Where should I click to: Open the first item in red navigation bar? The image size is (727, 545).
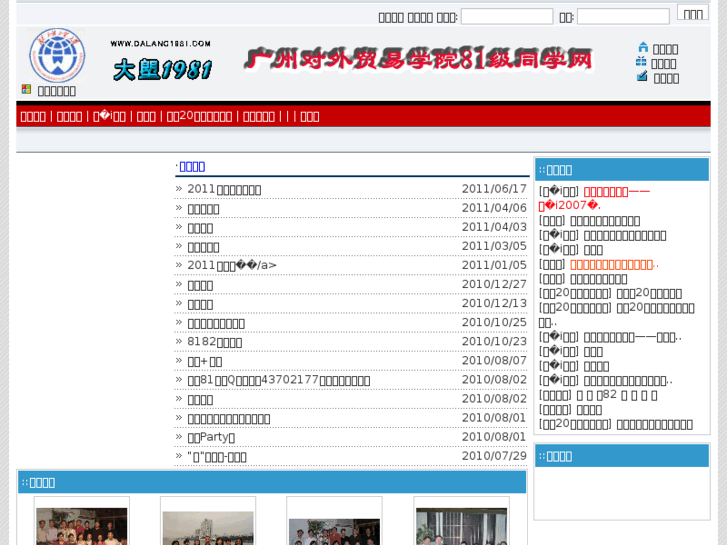pyautogui.click(x=33, y=116)
